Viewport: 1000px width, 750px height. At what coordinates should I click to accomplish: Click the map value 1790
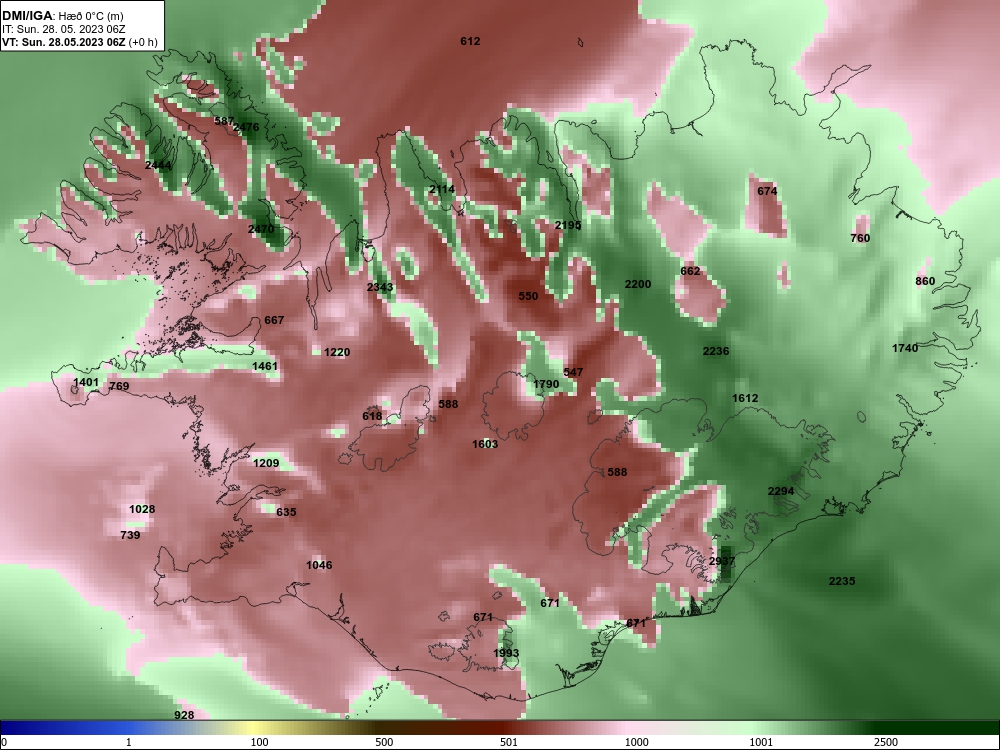tap(546, 385)
